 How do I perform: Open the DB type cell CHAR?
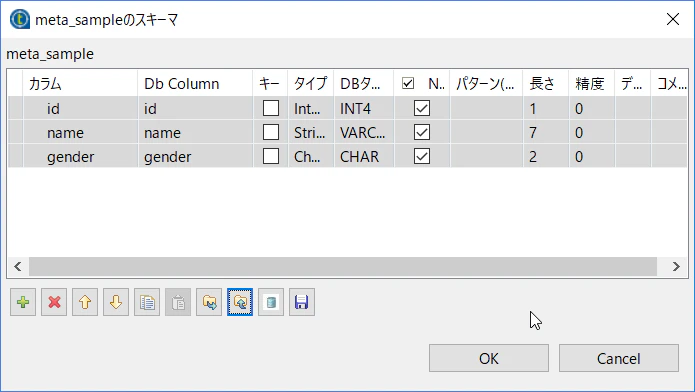364,157
